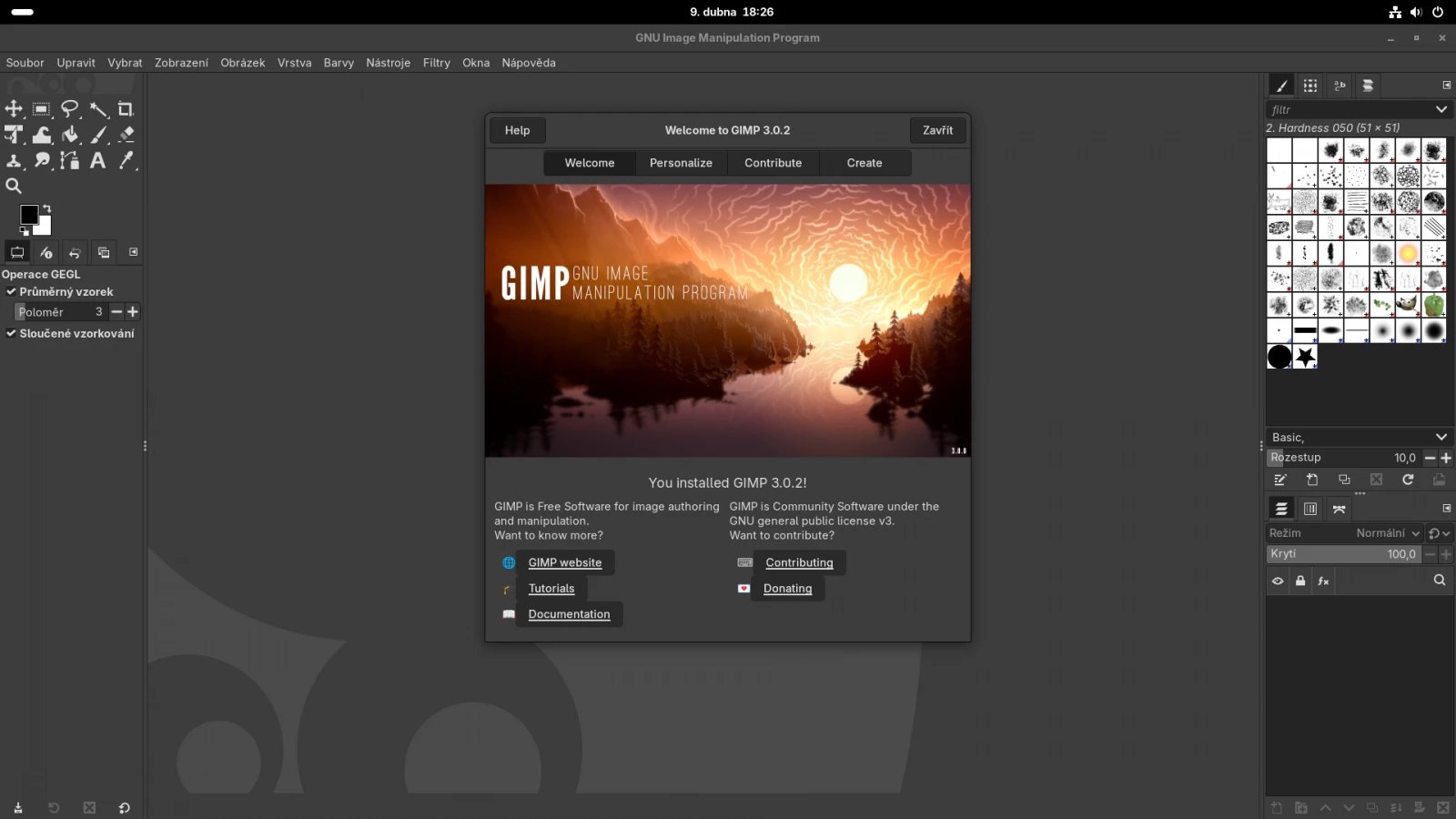Open the blend mode group switch dropdown
This screenshot has height=819, width=1456.
[1439, 533]
